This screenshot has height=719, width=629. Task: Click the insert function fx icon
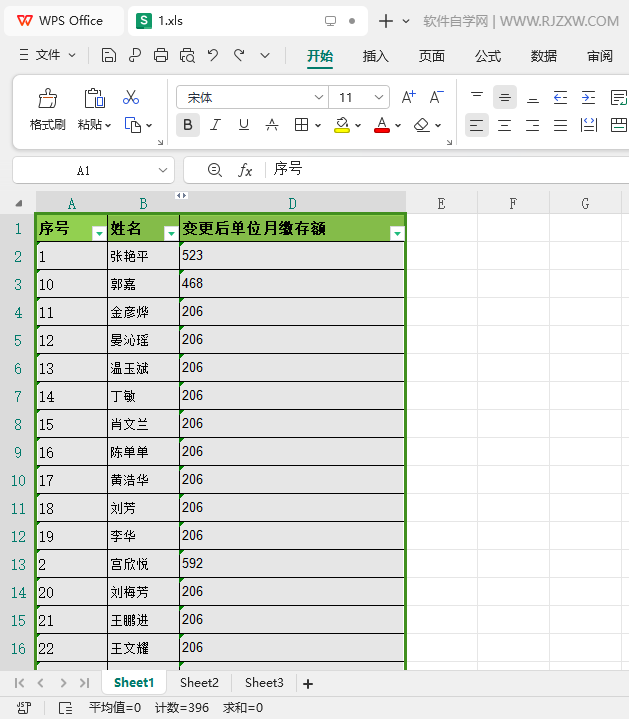245,170
